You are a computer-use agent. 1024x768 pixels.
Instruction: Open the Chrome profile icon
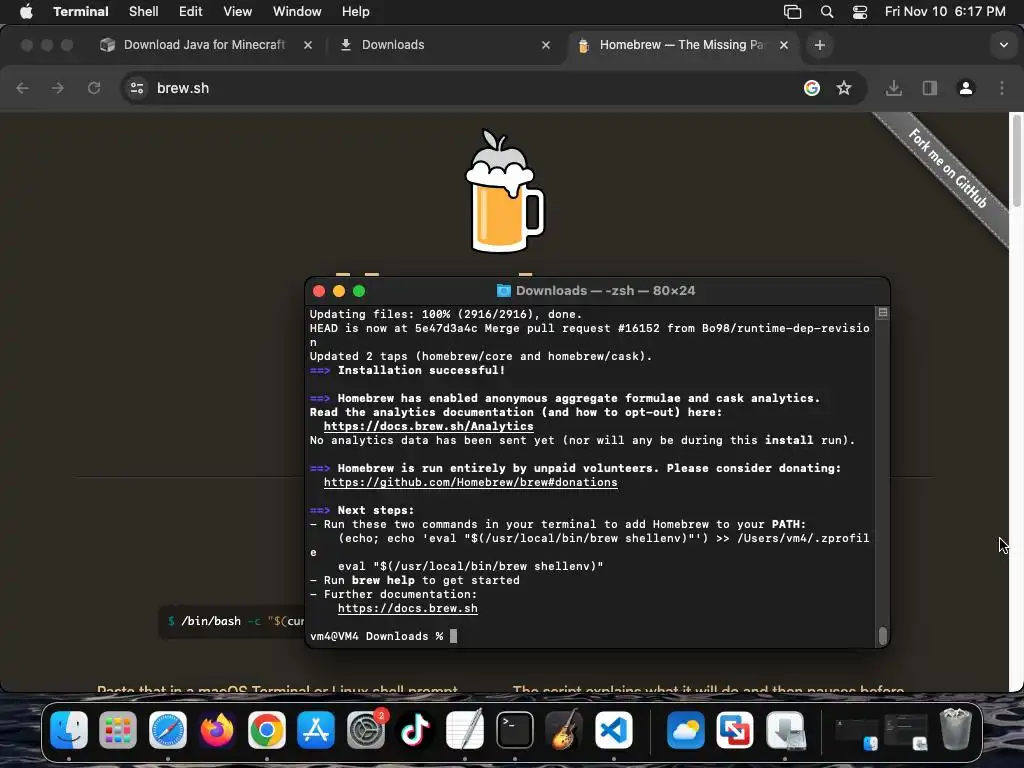(x=966, y=88)
